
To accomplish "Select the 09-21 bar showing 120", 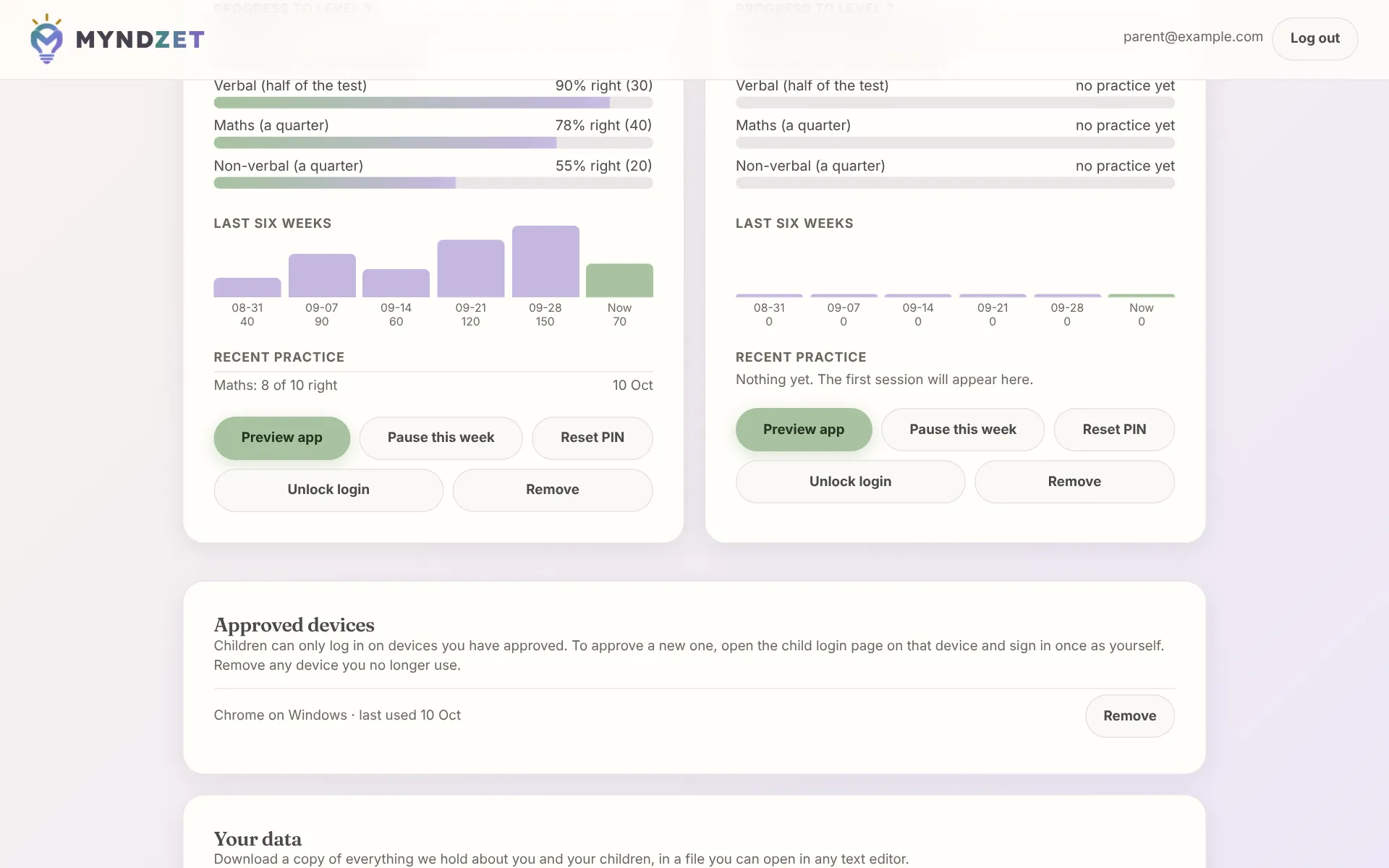I will click(x=471, y=268).
